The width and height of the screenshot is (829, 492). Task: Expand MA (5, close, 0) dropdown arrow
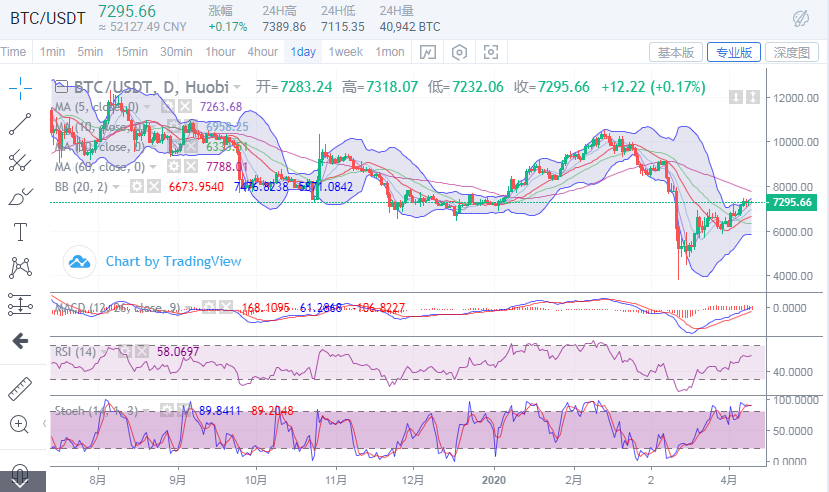(148, 107)
